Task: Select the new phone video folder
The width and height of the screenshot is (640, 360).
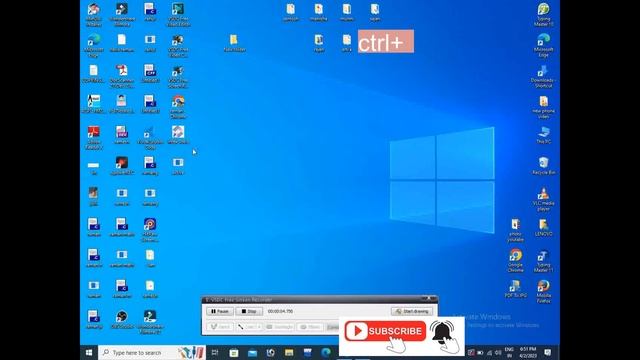Action: point(543,107)
